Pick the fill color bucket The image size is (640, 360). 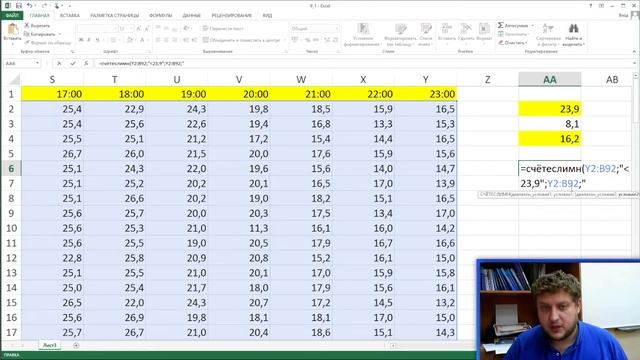(129, 40)
